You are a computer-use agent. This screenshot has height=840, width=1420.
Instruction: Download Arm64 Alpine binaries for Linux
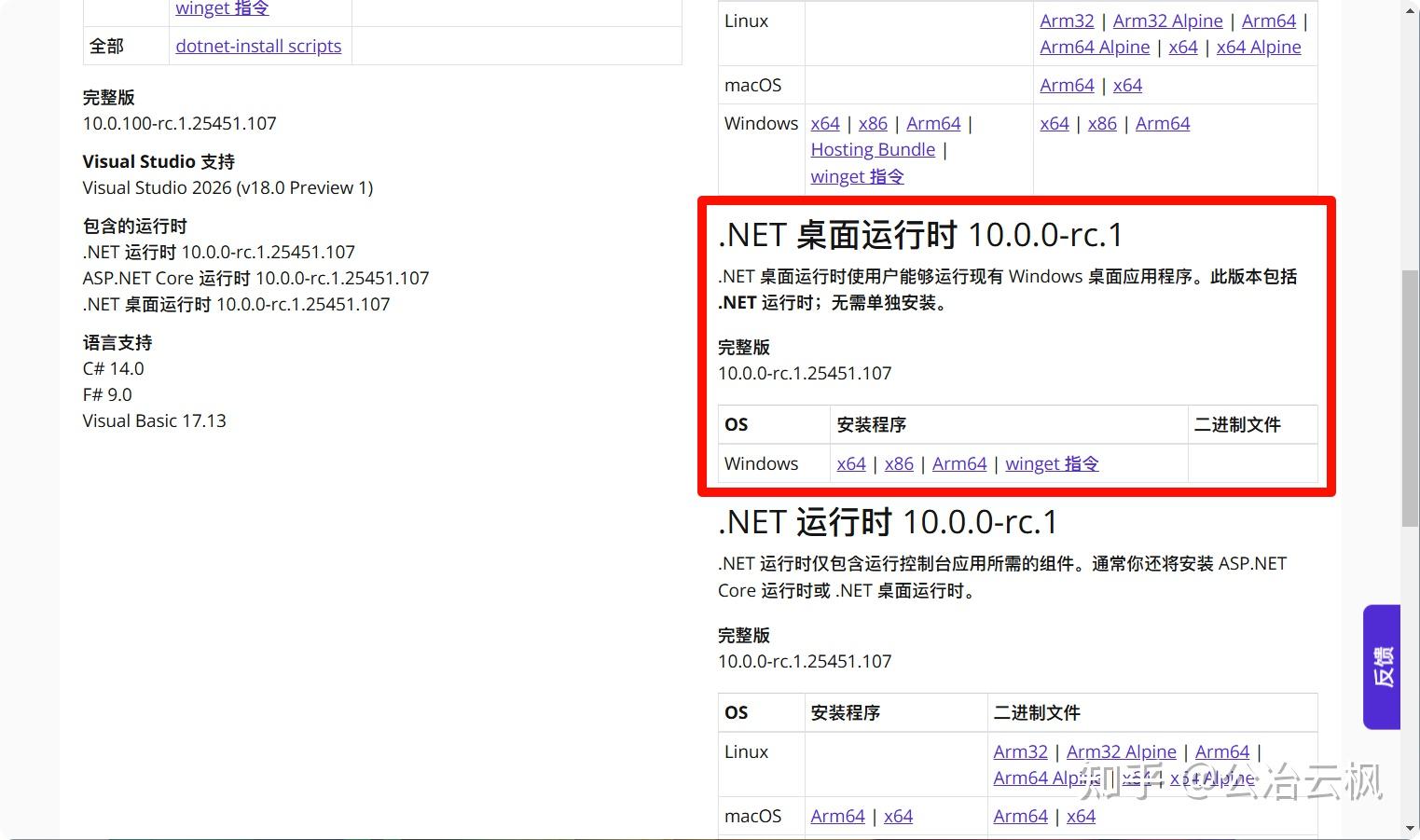pos(1094,47)
